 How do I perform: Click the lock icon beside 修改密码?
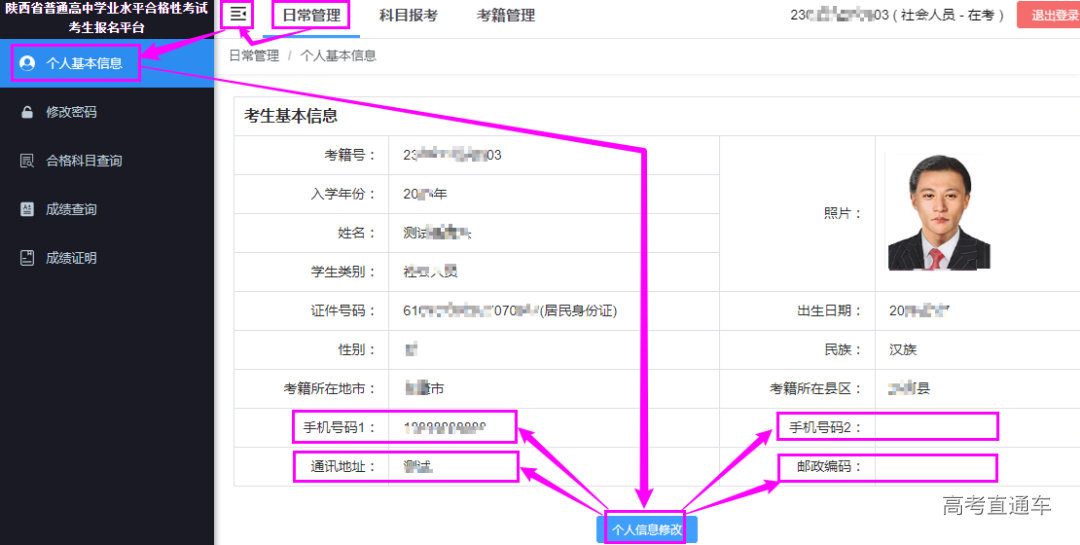(27, 113)
